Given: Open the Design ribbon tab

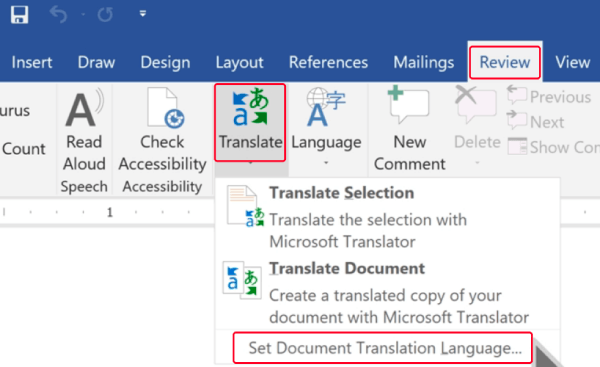Looking at the screenshot, I should 165,62.
